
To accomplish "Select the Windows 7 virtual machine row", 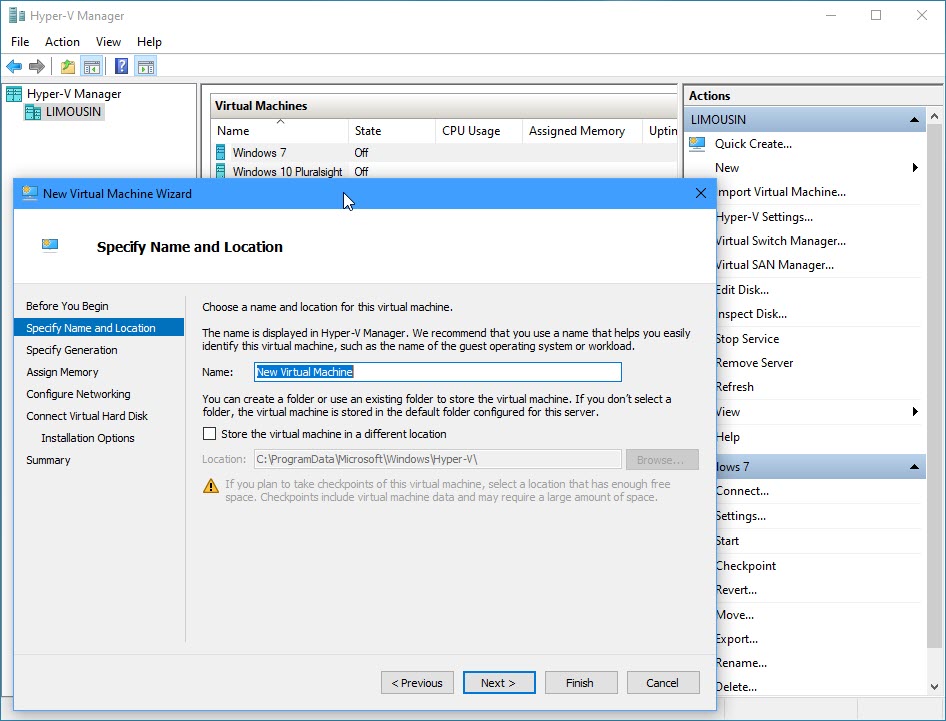I will pos(259,153).
